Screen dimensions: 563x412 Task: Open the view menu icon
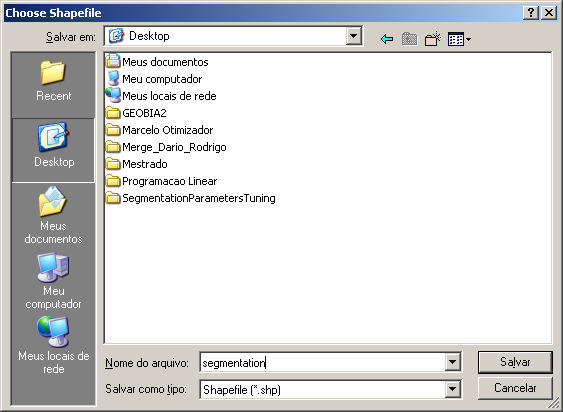coord(459,38)
